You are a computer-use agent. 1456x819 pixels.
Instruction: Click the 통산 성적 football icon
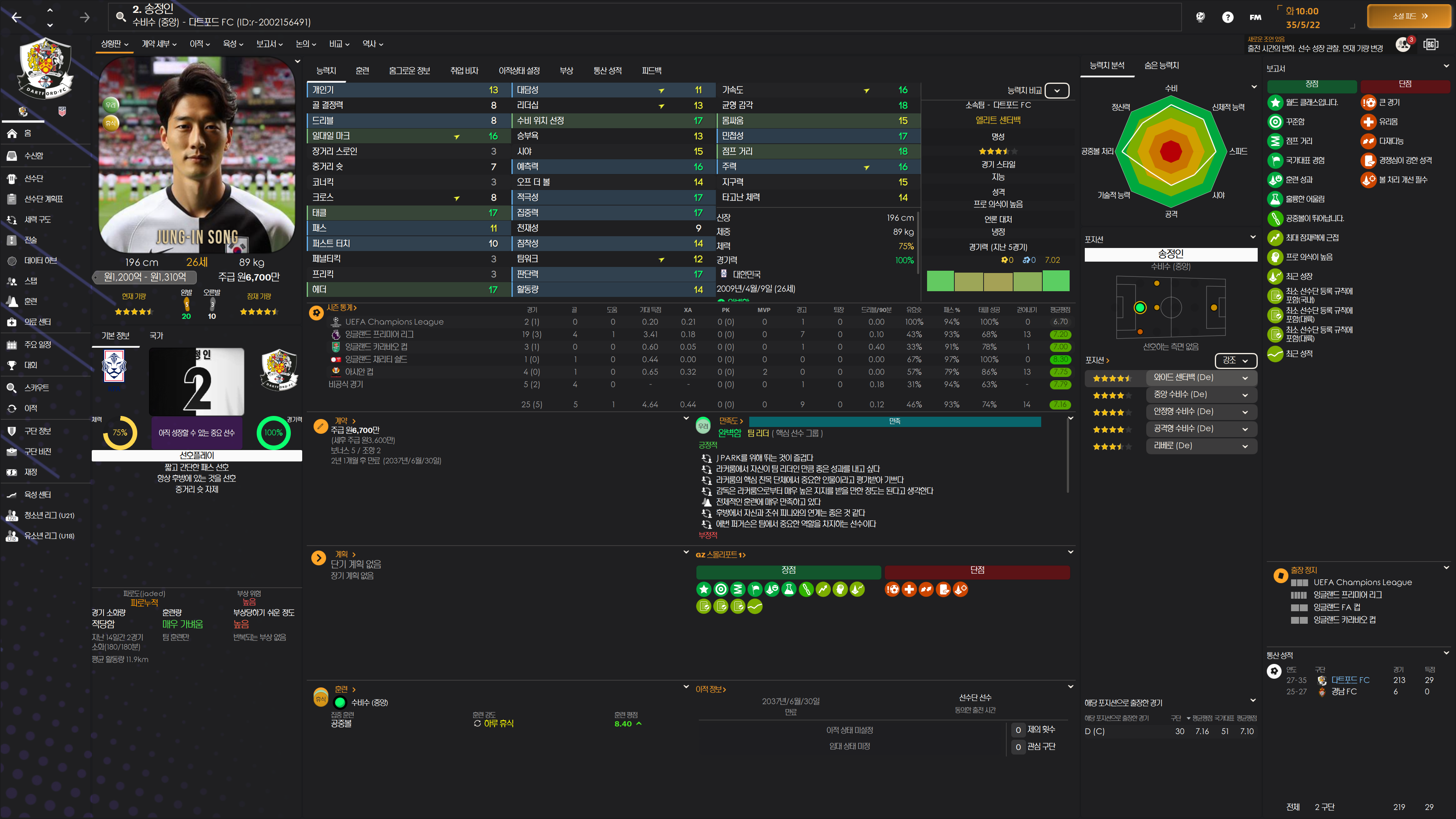point(1274,671)
